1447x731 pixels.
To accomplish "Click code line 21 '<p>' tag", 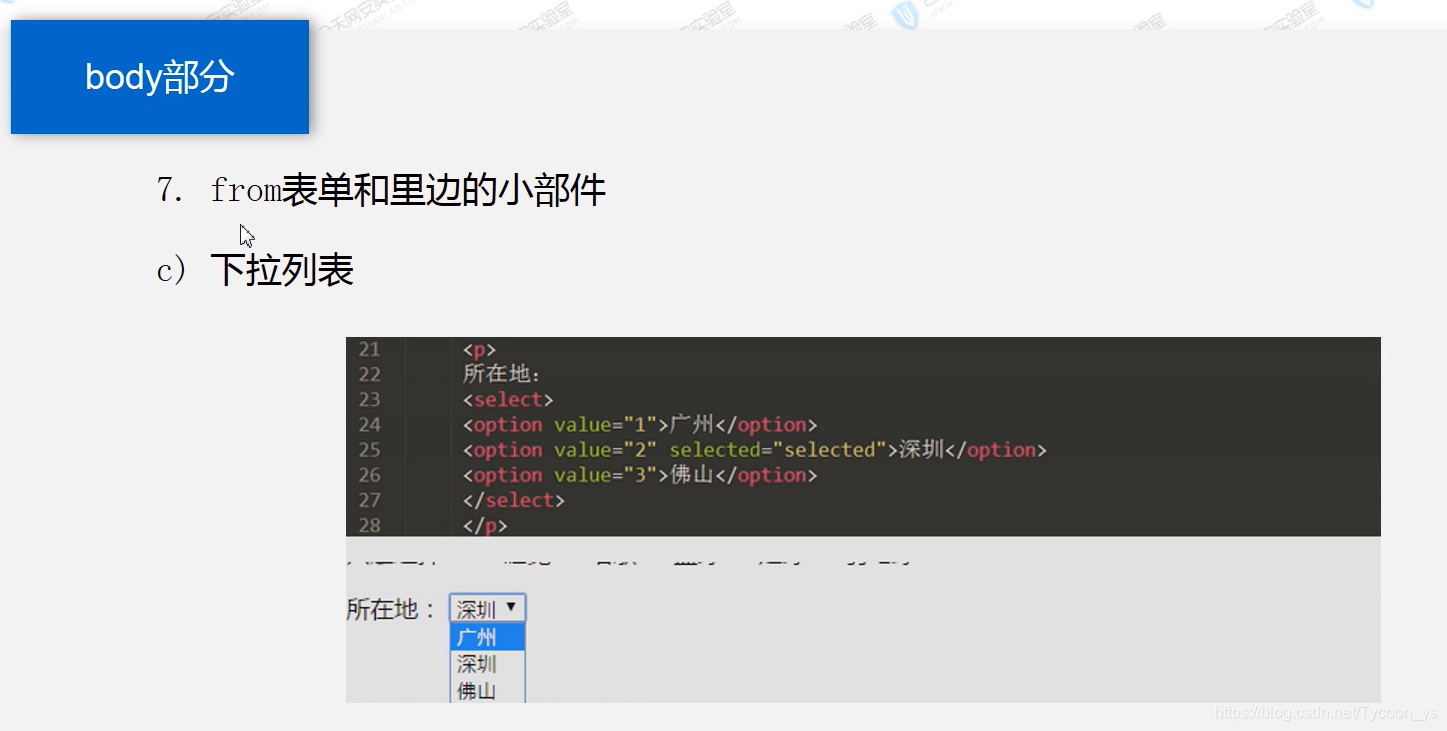I will tap(479, 349).
